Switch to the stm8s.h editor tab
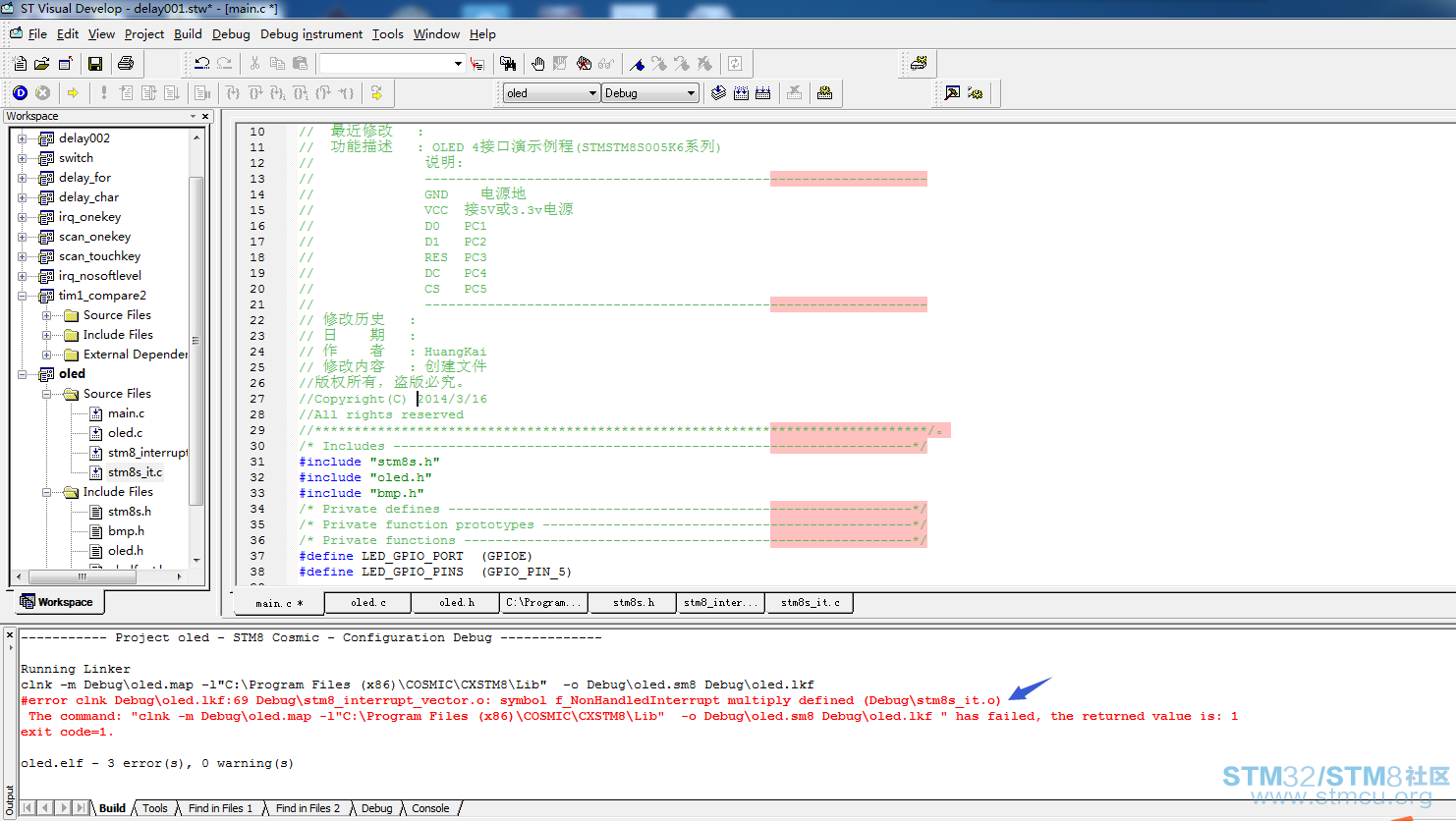 pyautogui.click(x=633, y=603)
